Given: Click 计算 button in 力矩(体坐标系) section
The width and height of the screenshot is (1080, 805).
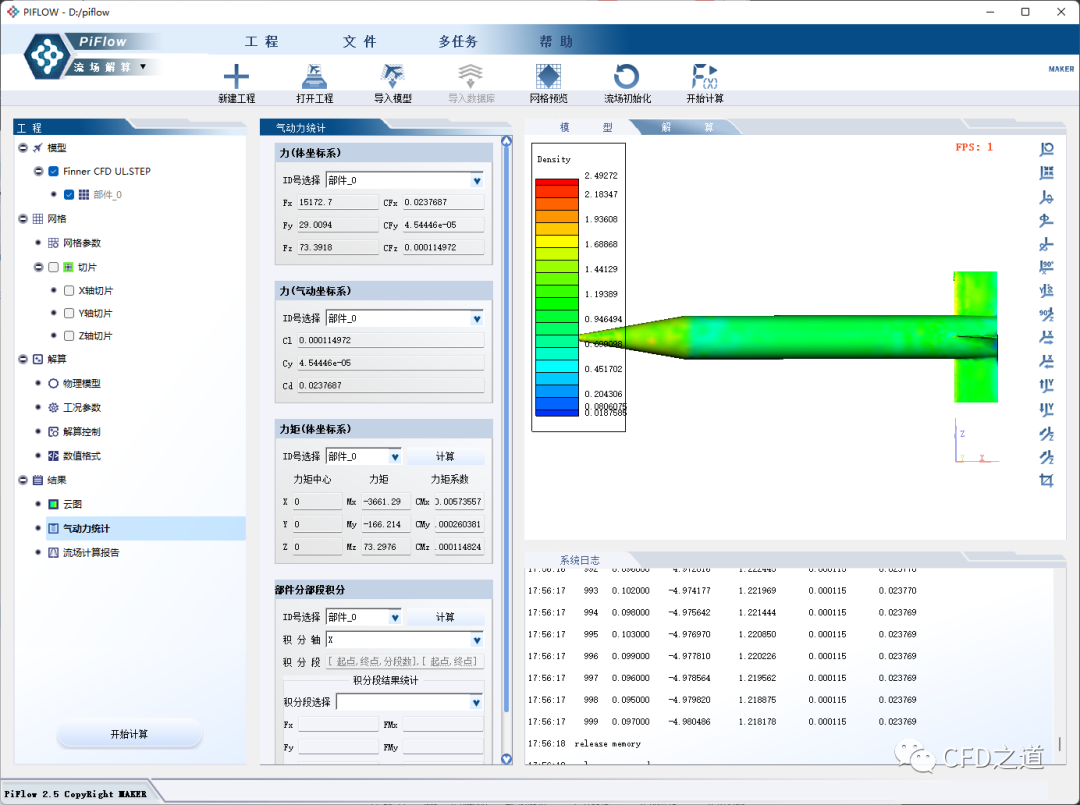Looking at the screenshot, I should click(445, 456).
